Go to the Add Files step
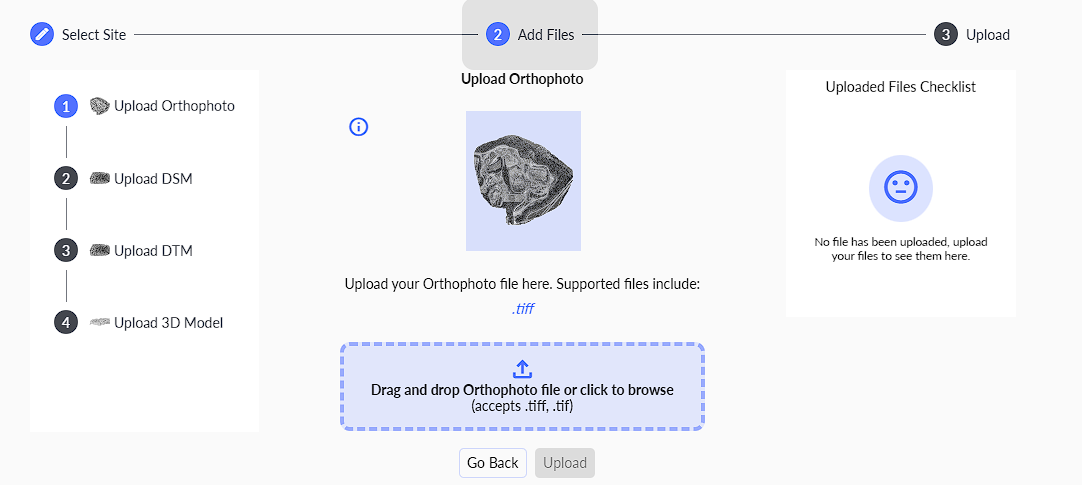 (530, 34)
